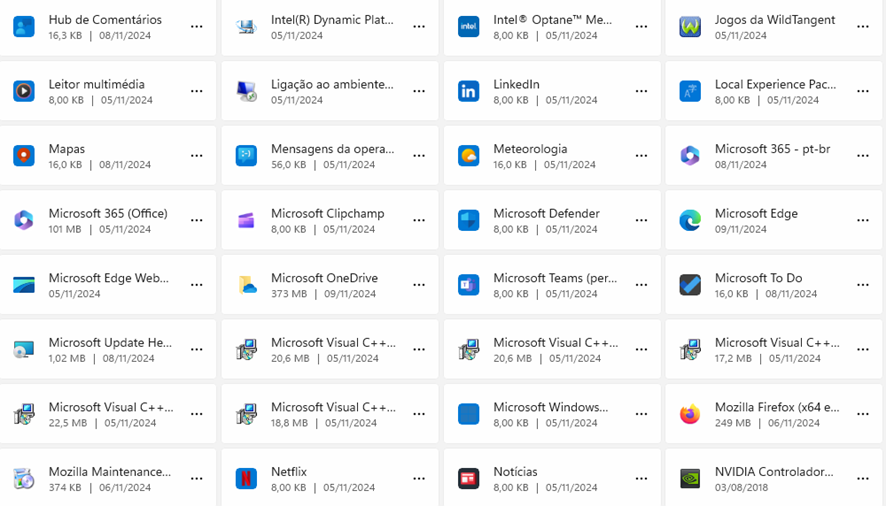Open more options for Microsoft Defender
The image size is (886, 506).
click(x=641, y=220)
